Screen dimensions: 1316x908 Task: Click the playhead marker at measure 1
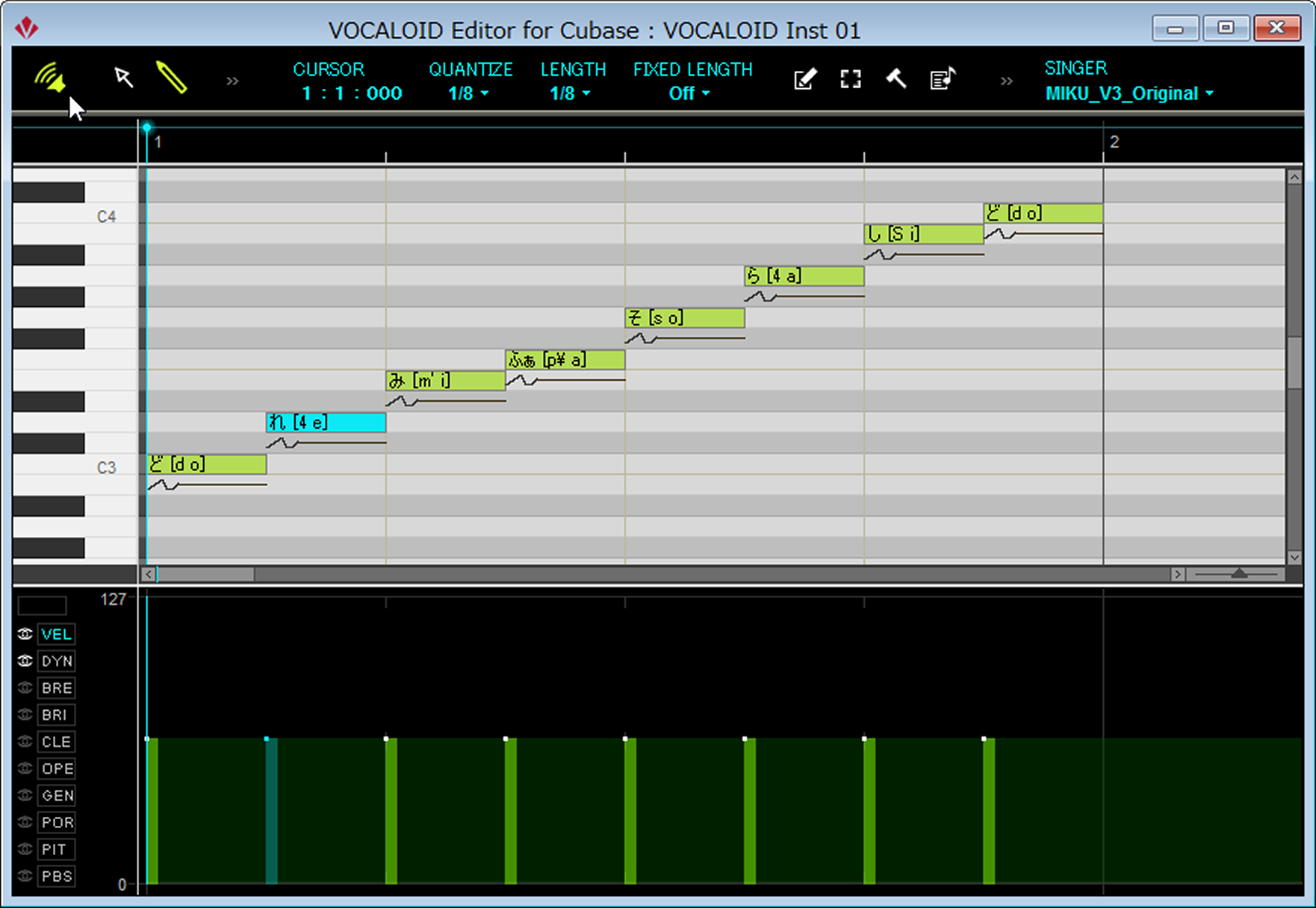[147, 128]
